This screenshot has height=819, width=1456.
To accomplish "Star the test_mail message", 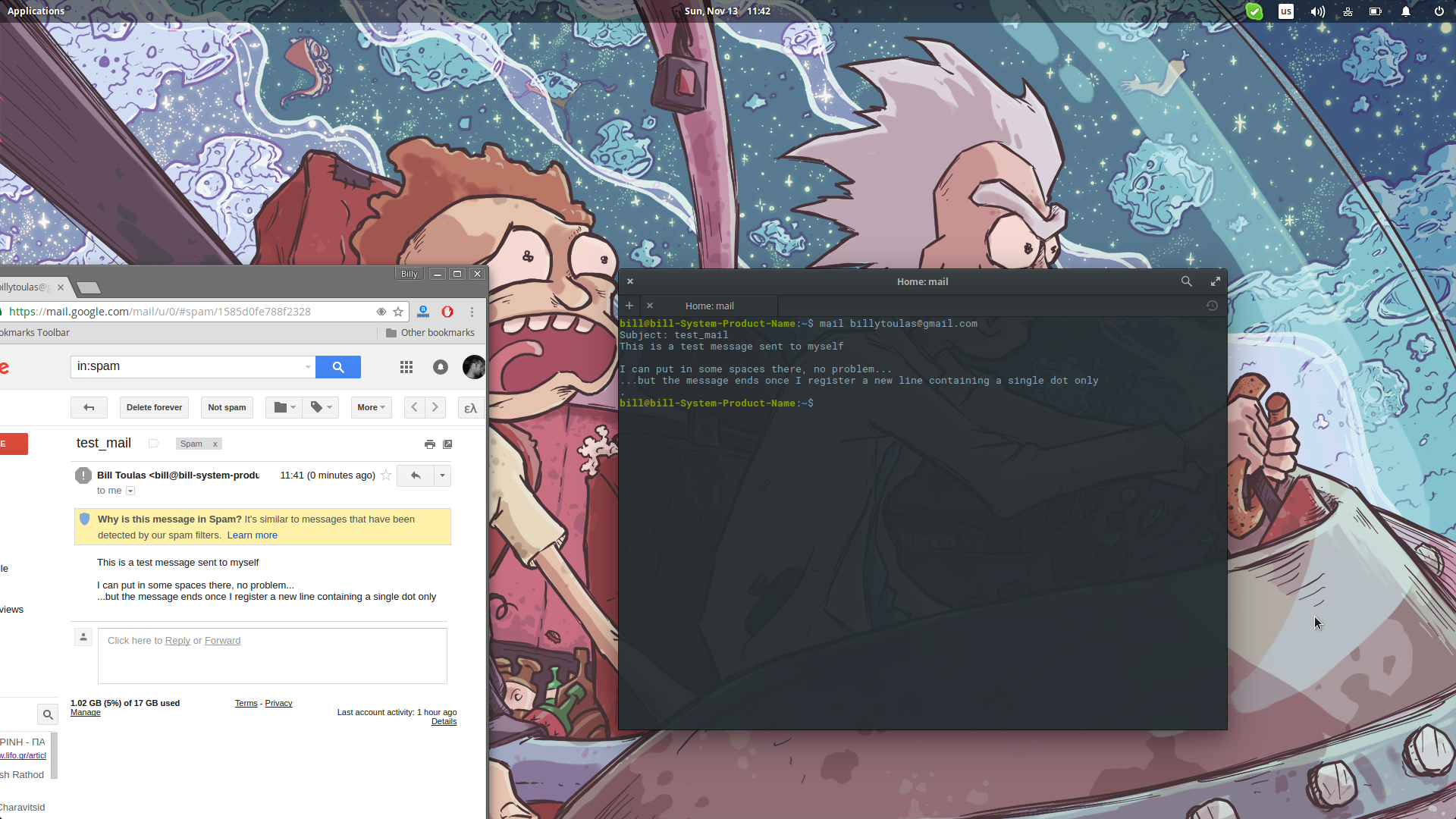I will click(386, 475).
